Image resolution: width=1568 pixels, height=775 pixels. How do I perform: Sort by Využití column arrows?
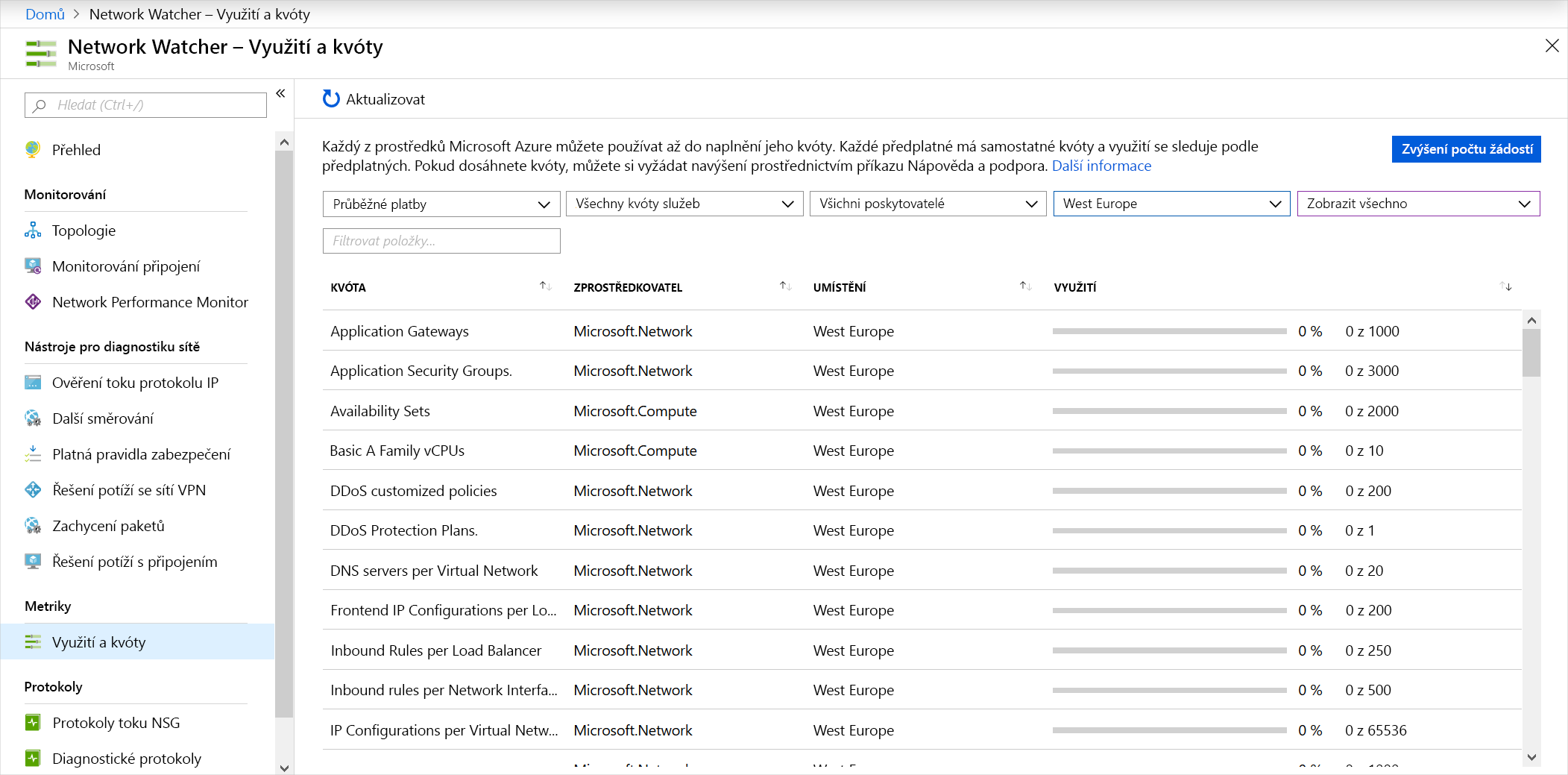[x=1505, y=286]
